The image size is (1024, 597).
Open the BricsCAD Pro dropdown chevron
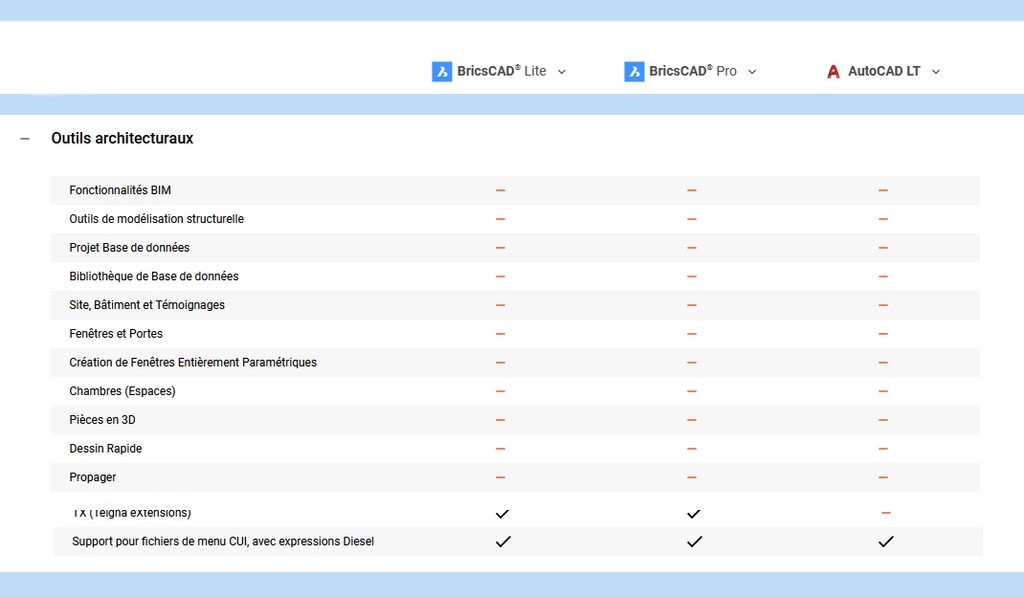[x=752, y=72]
